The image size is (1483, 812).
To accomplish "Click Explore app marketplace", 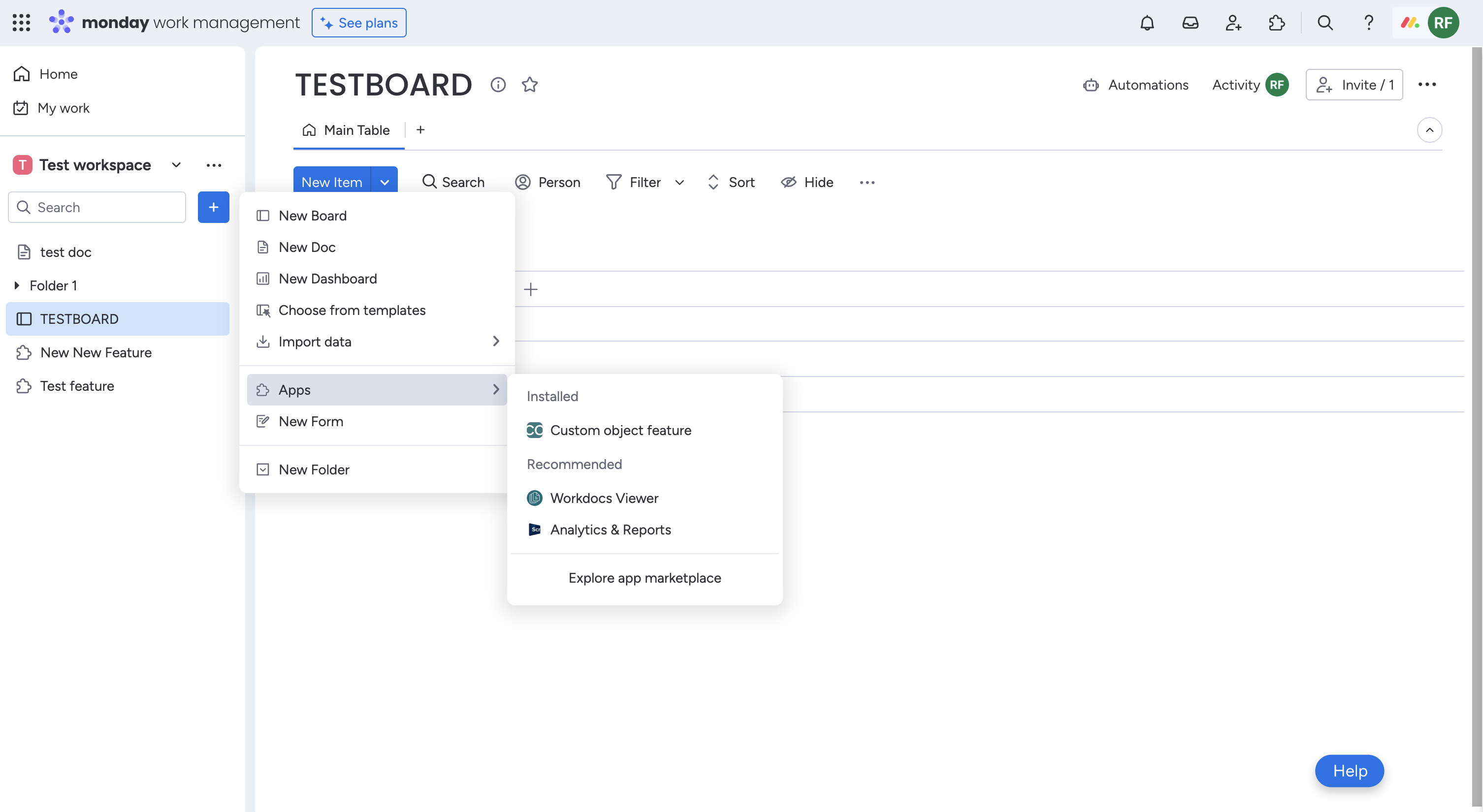I will click(644, 578).
